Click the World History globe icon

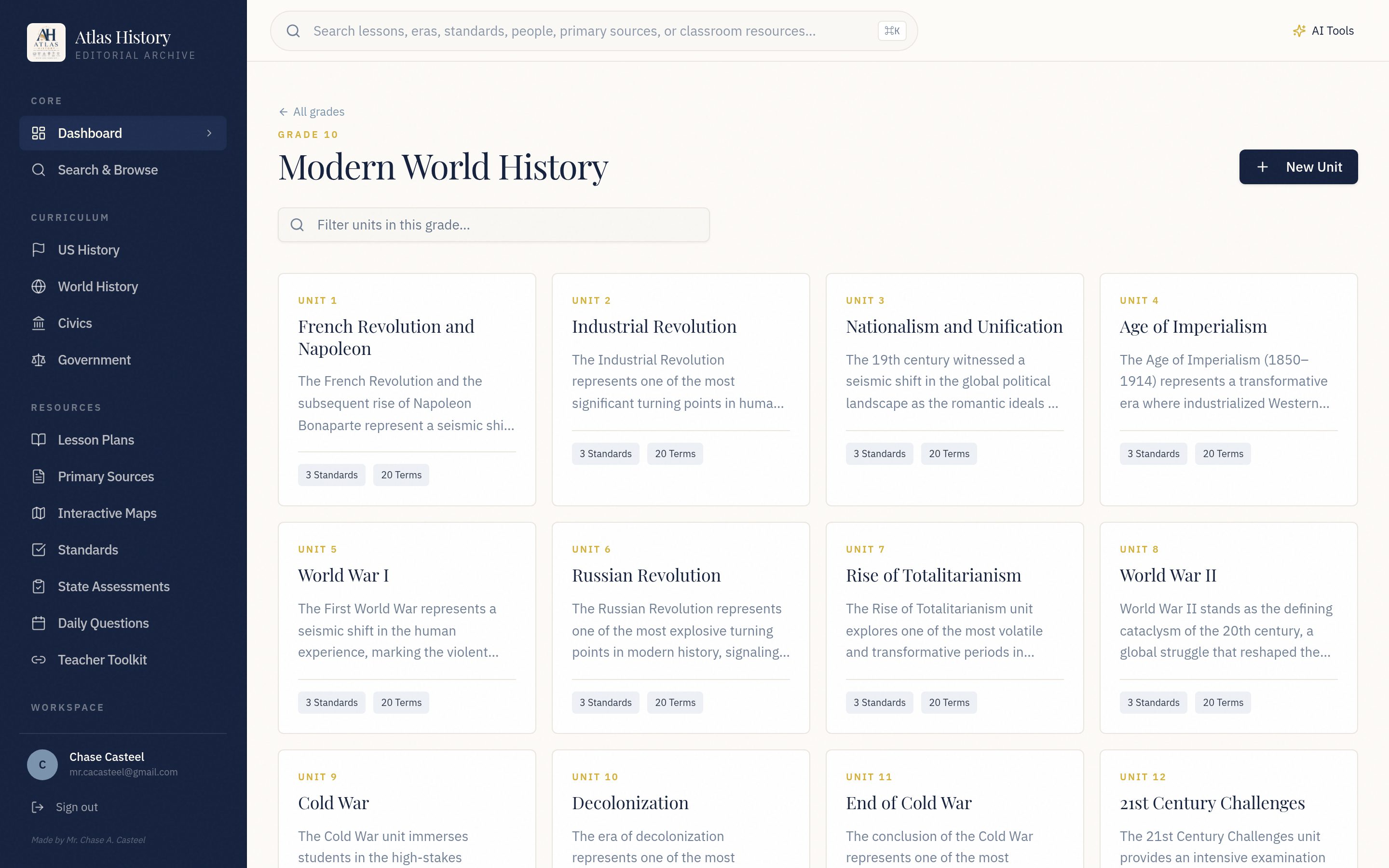point(39,286)
